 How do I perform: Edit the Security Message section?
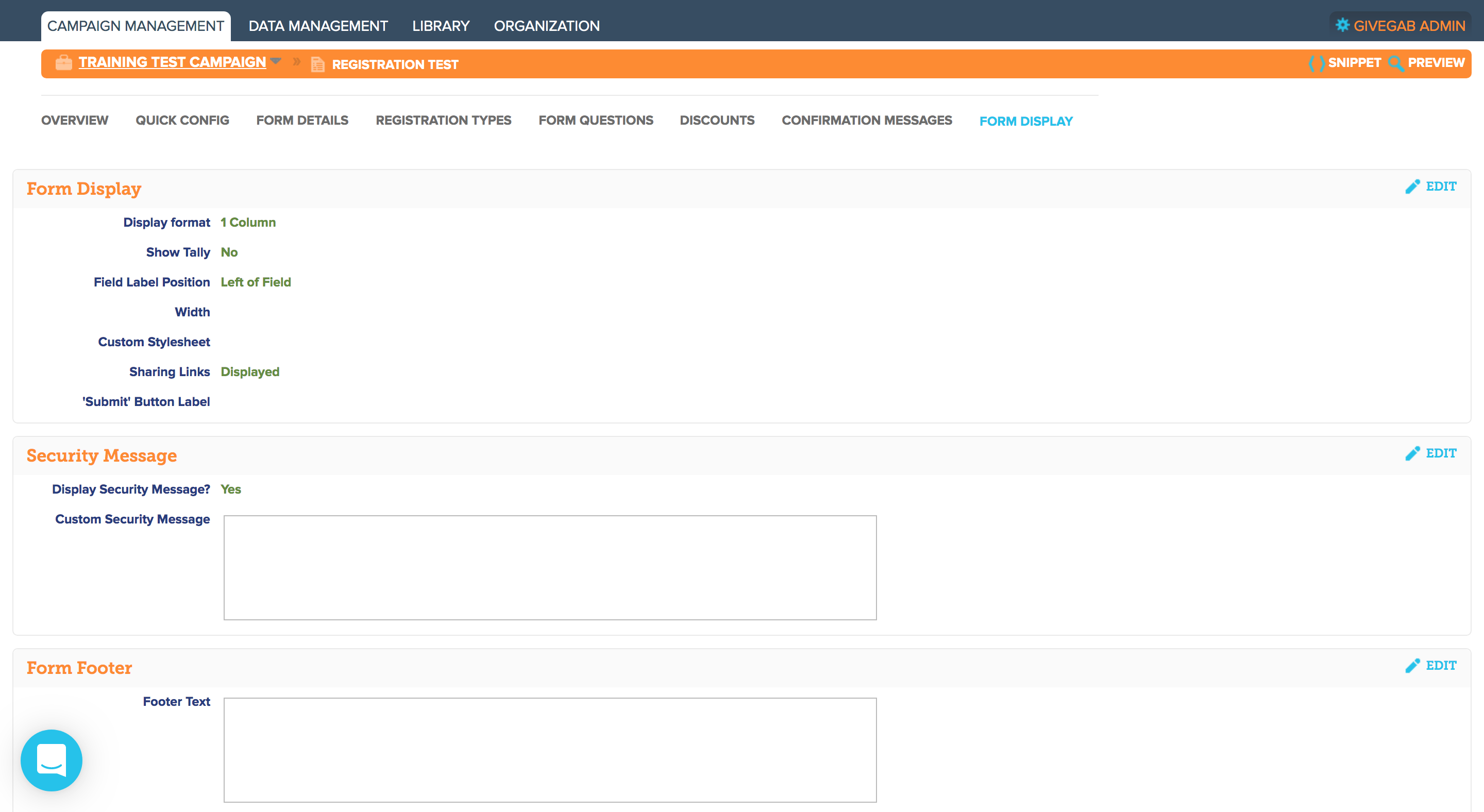coord(1441,453)
